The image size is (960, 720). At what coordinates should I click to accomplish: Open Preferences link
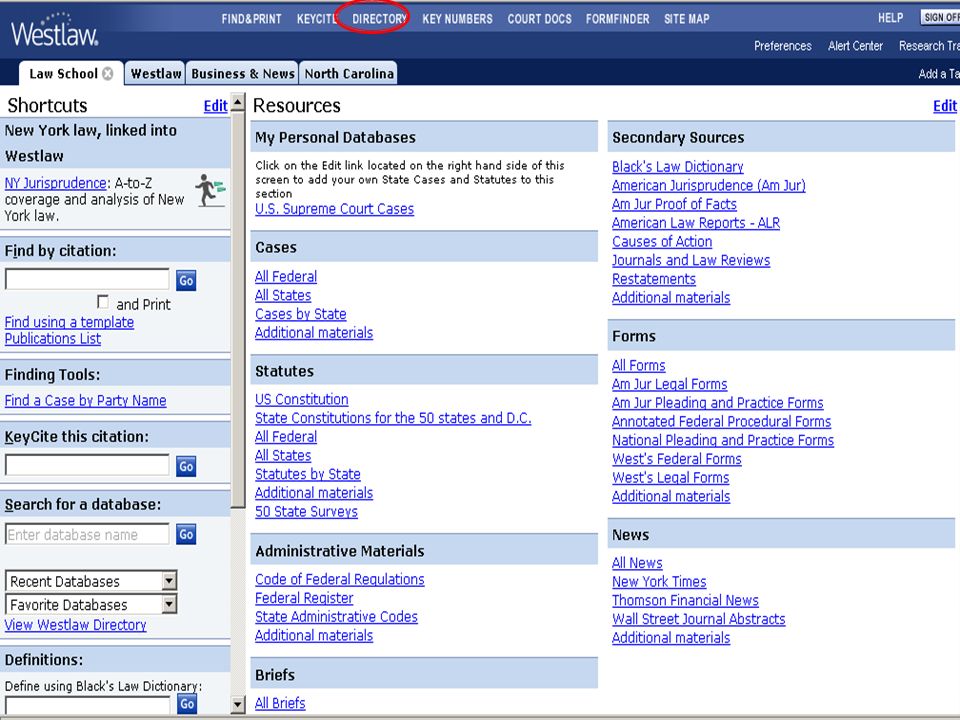[x=782, y=46]
